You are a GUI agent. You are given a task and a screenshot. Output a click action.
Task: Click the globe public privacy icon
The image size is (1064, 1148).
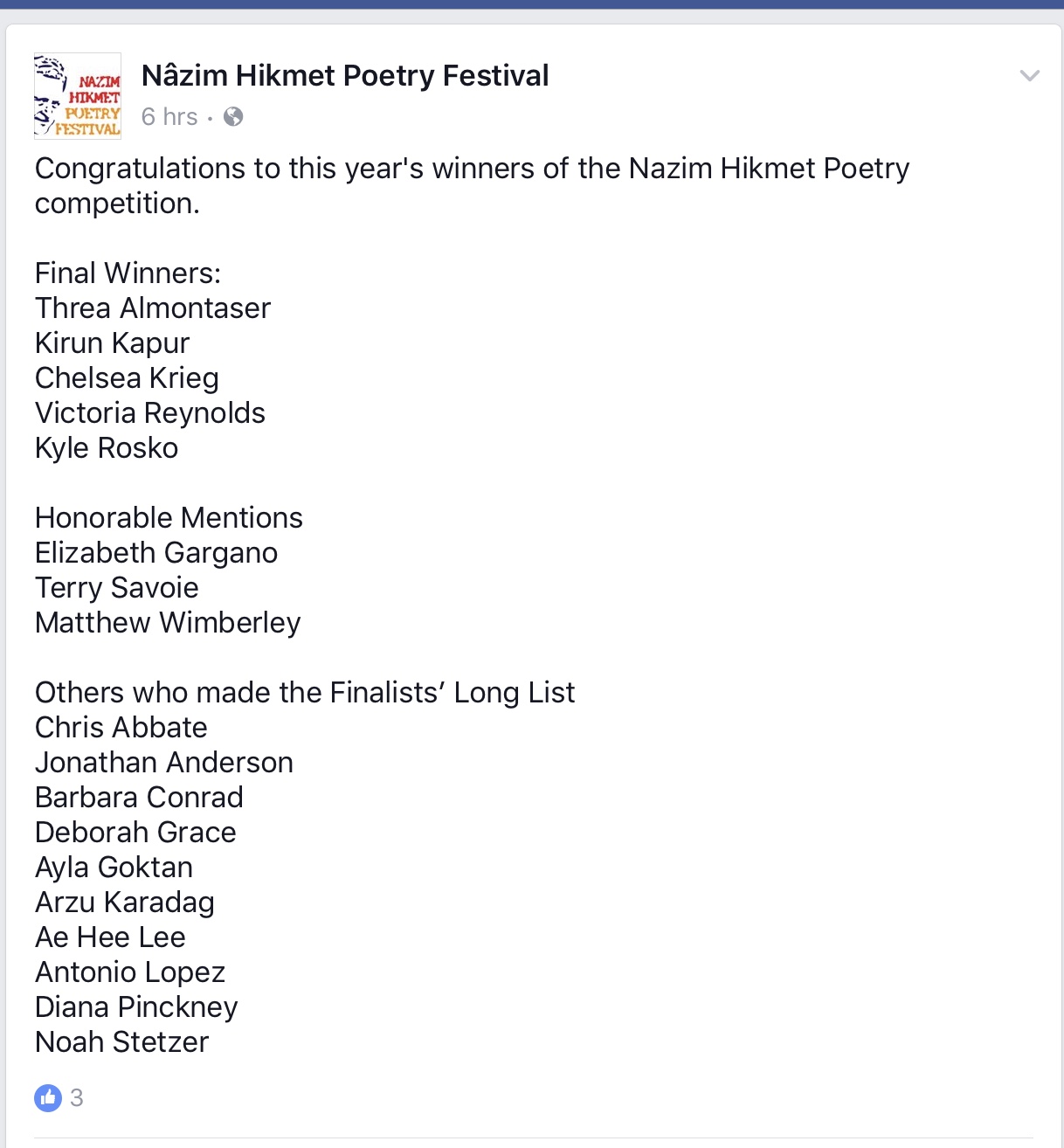click(x=233, y=117)
